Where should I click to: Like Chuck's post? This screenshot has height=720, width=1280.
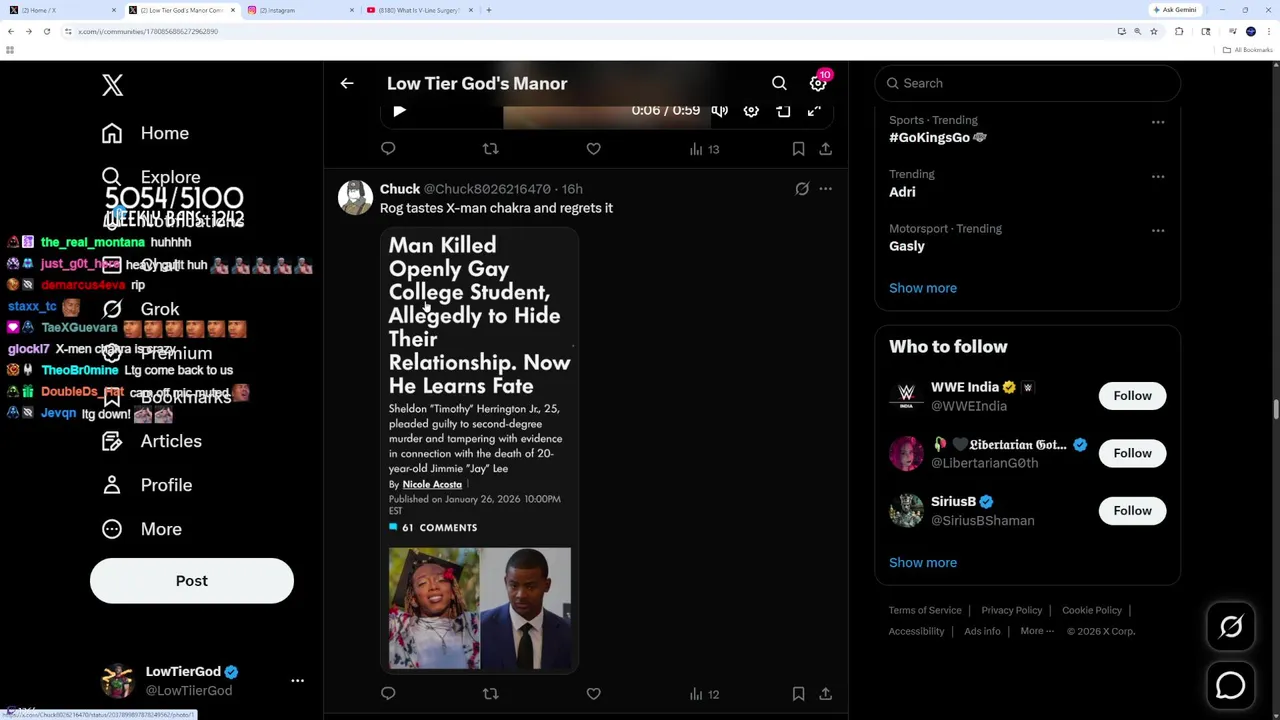(593, 693)
